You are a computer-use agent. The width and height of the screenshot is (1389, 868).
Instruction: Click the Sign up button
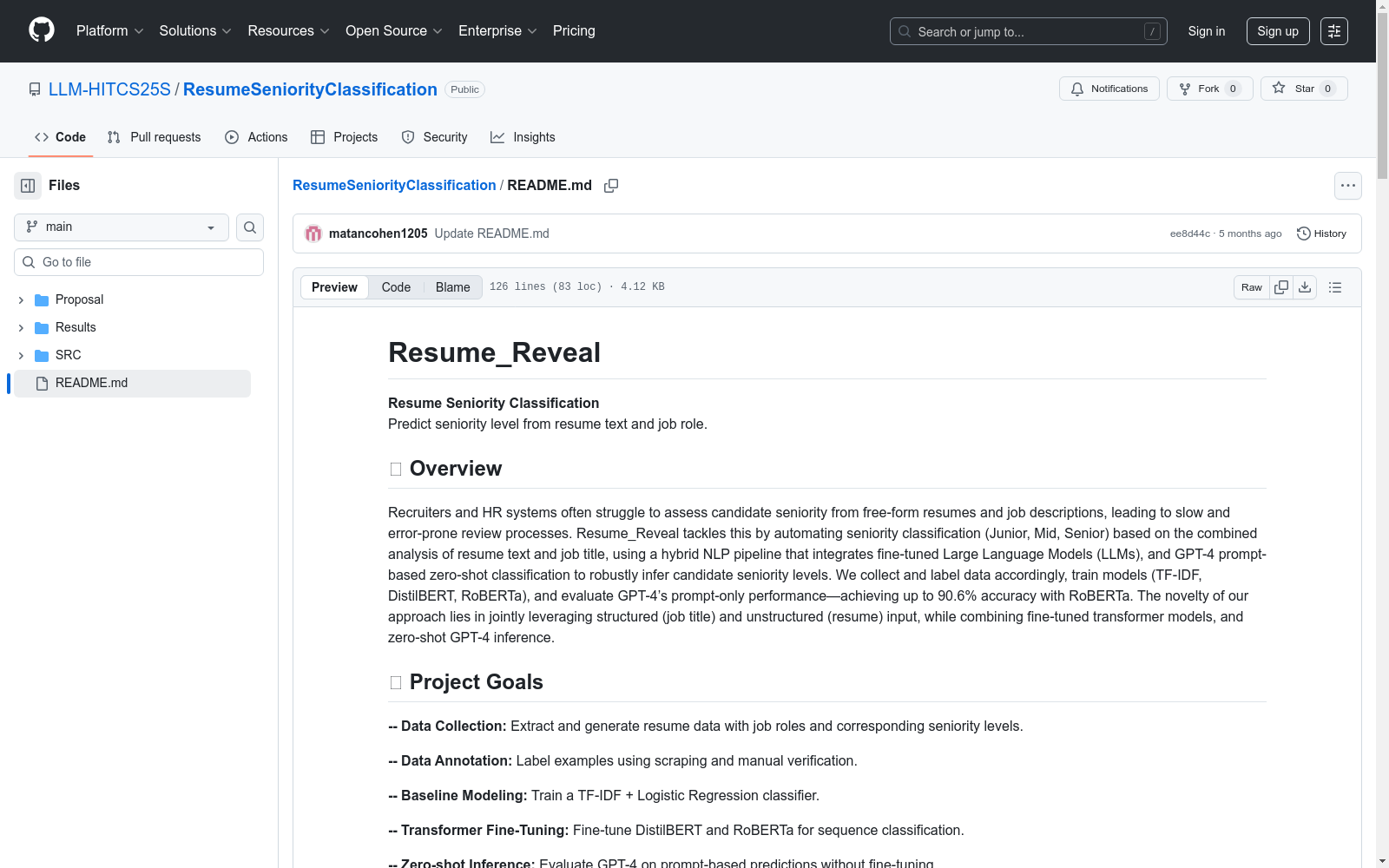pyautogui.click(x=1277, y=31)
